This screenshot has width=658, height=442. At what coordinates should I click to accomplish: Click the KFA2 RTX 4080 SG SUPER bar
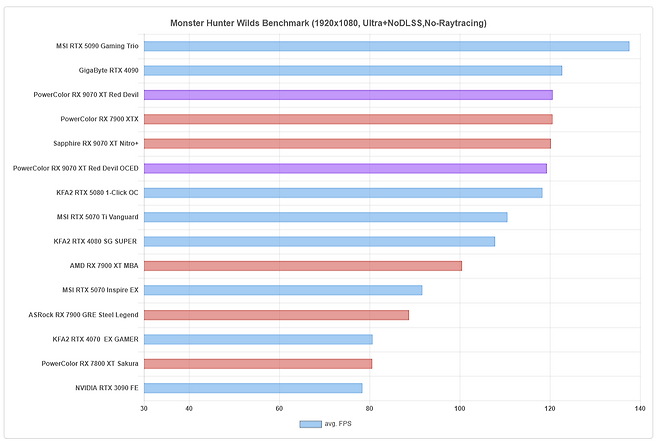pos(319,241)
